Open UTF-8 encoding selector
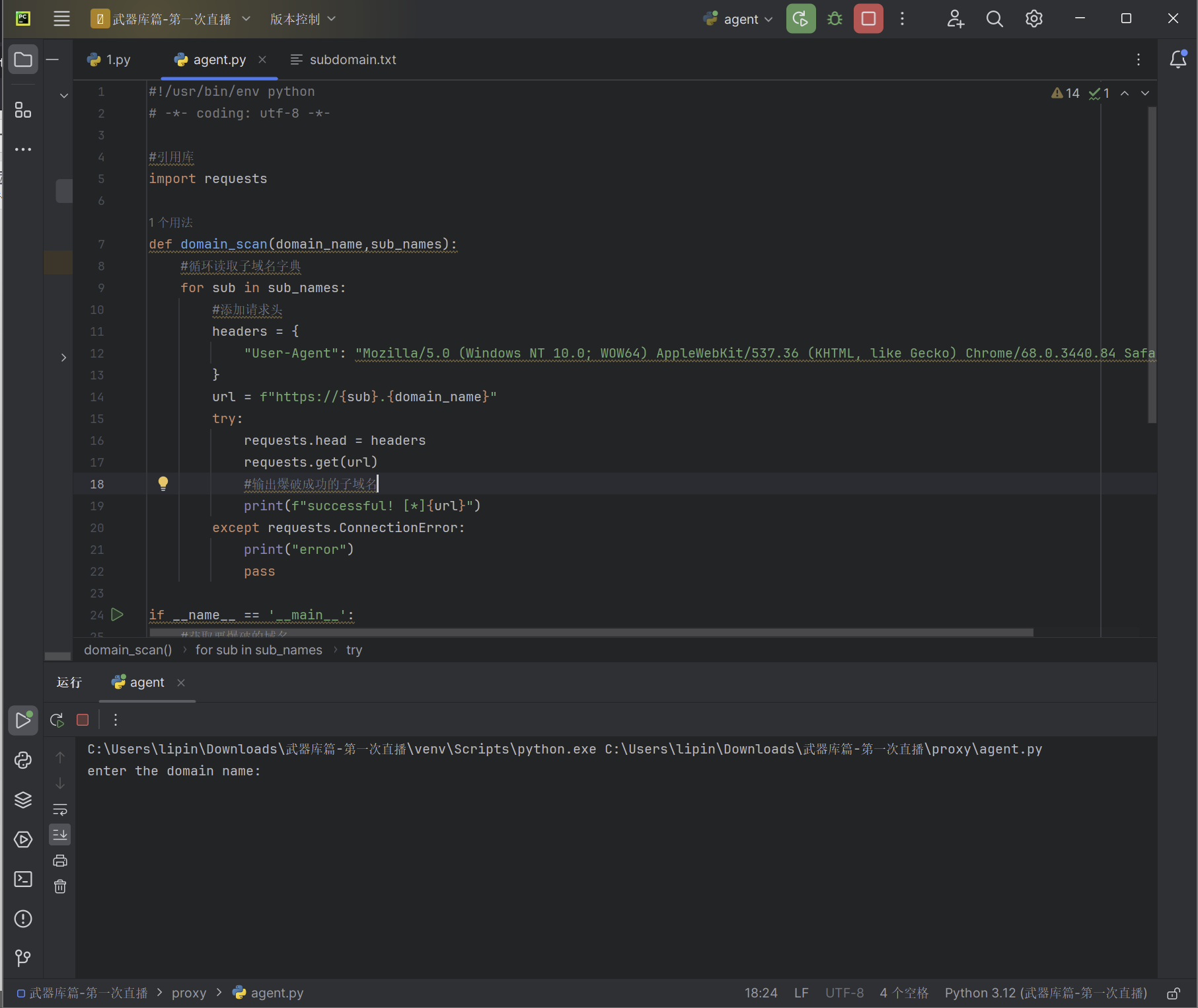This screenshot has height=1008, width=1198. tap(844, 993)
